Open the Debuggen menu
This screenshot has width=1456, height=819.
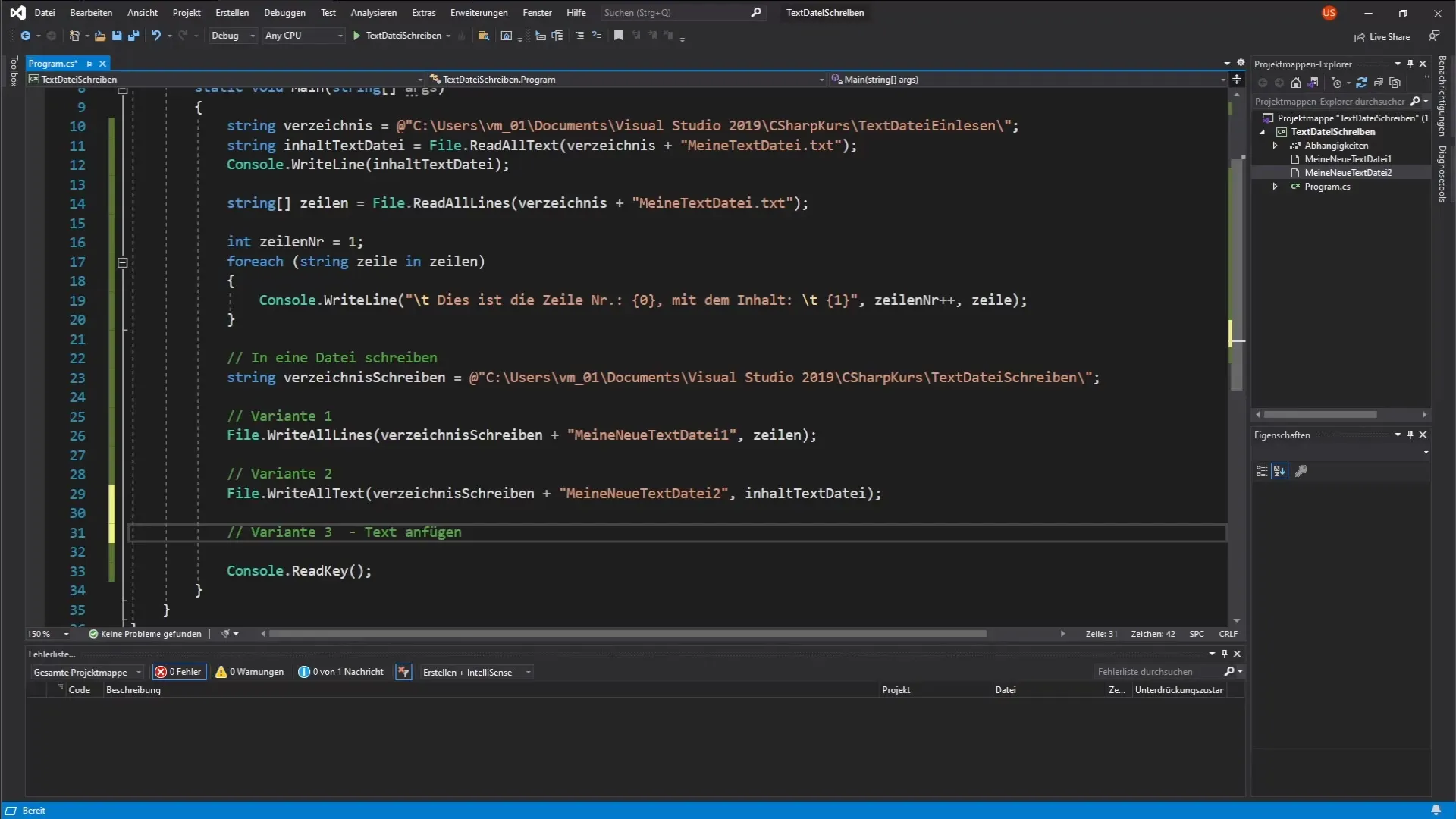(284, 13)
